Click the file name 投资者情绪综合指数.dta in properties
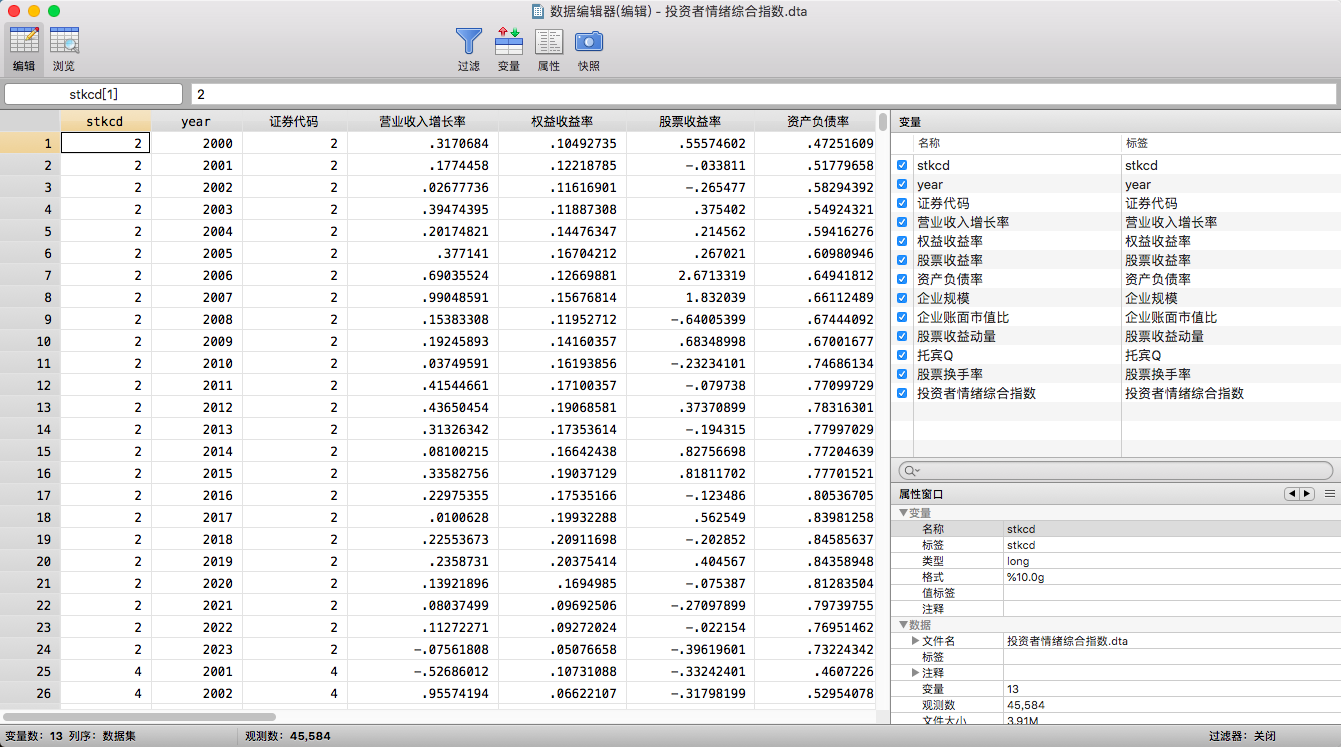This screenshot has height=747, width=1341. coord(1067,641)
